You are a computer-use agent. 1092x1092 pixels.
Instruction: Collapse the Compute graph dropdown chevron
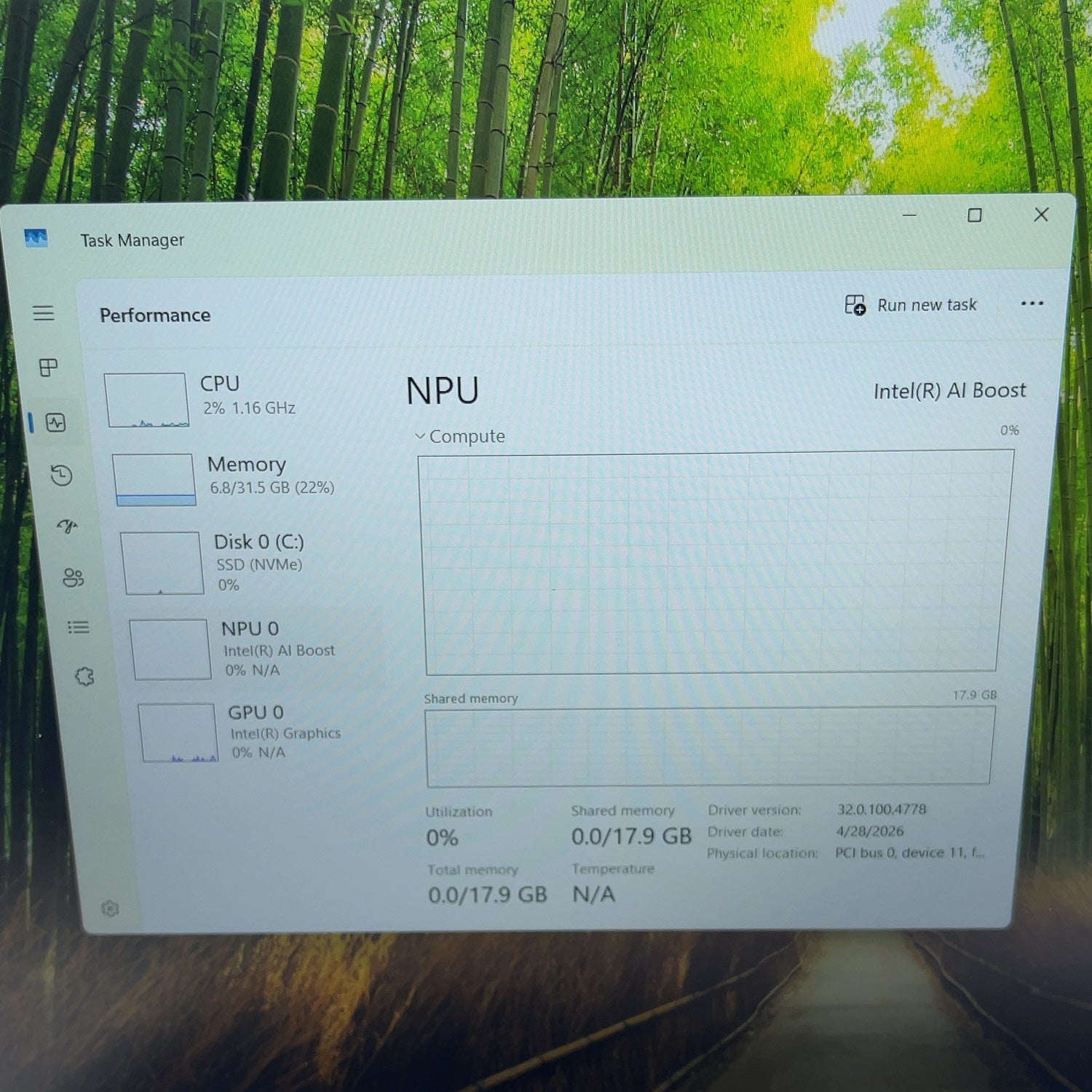[x=419, y=436]
